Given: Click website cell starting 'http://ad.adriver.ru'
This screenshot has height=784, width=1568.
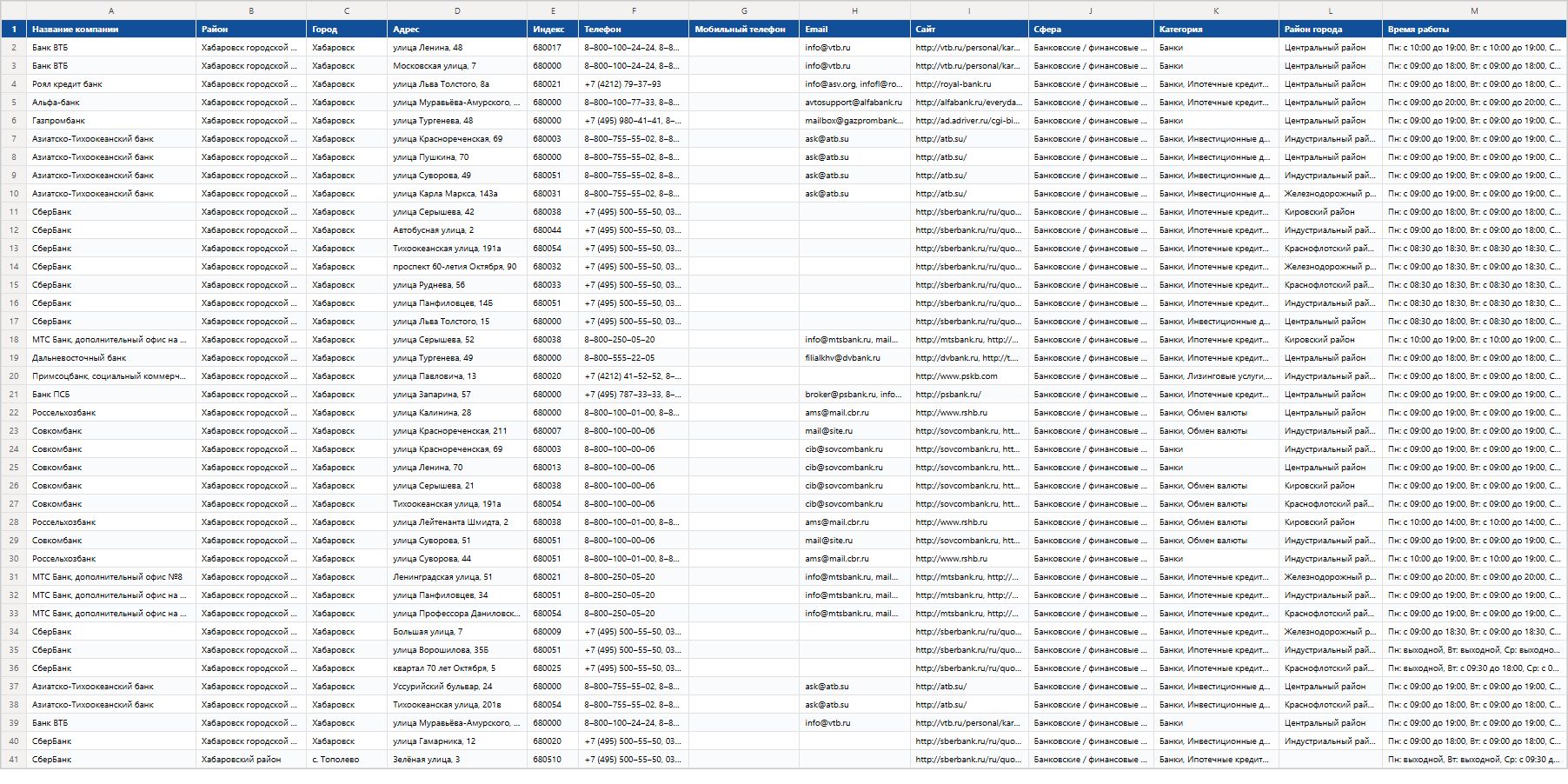Looking at the screenshot, I should 969,121.
